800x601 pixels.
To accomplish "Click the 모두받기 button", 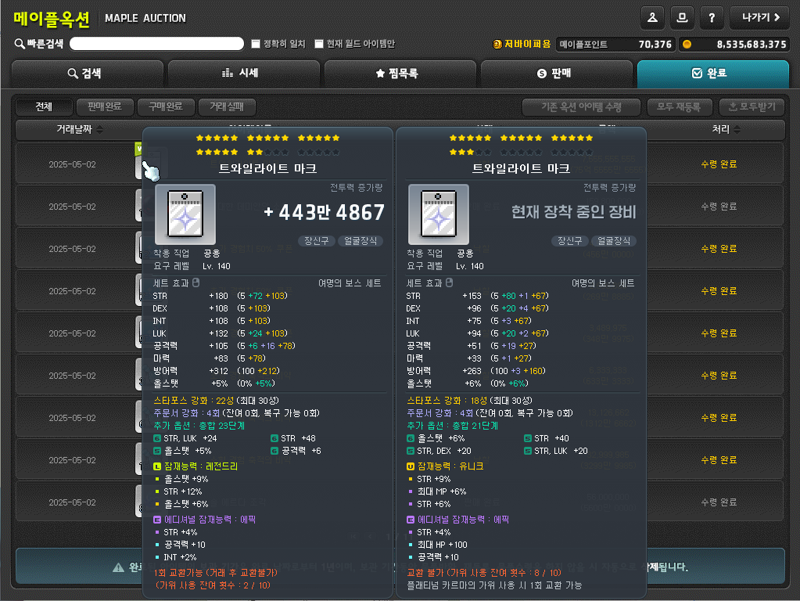I will tap(752, 107).
